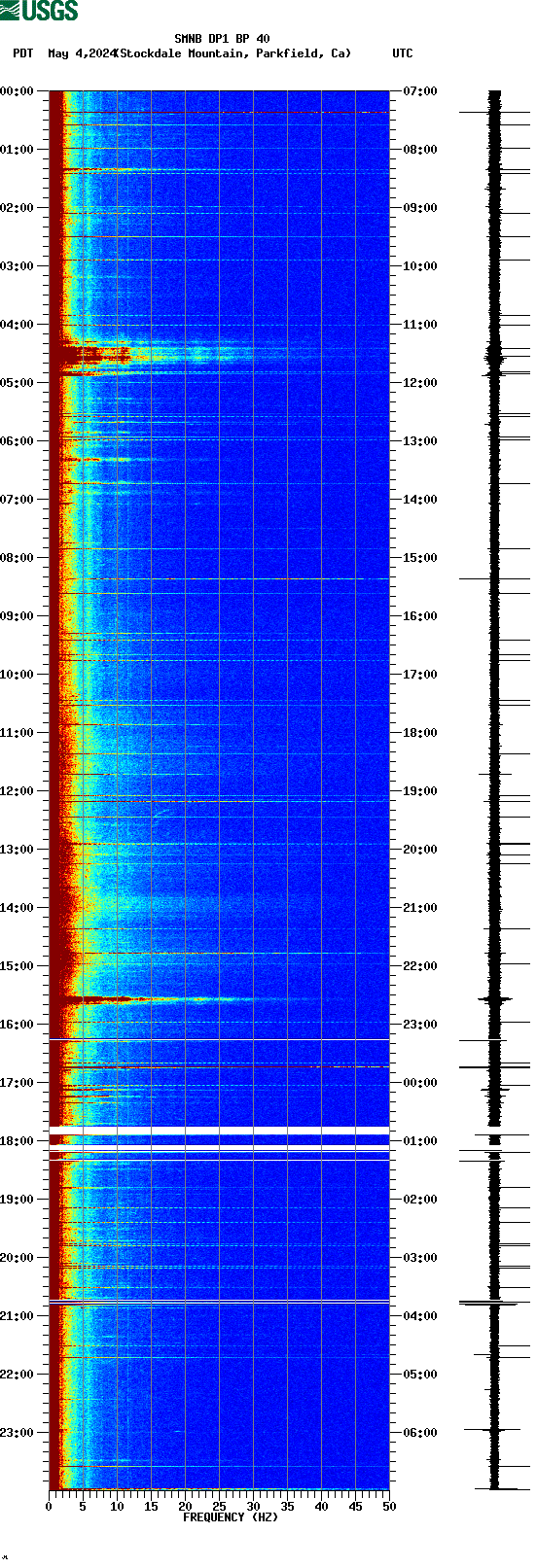The height and width of the screenshot is (1568, 537).
Task: Click the FREQUENCY (HZ) axis label
Action: (x=231, y=1517)
